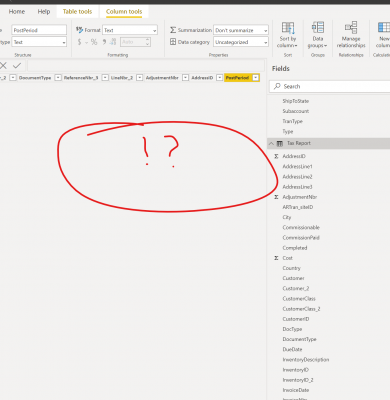Select the ARTran_siteID field
Viewport: 390px width, 400px height.
tap(298, 207)
